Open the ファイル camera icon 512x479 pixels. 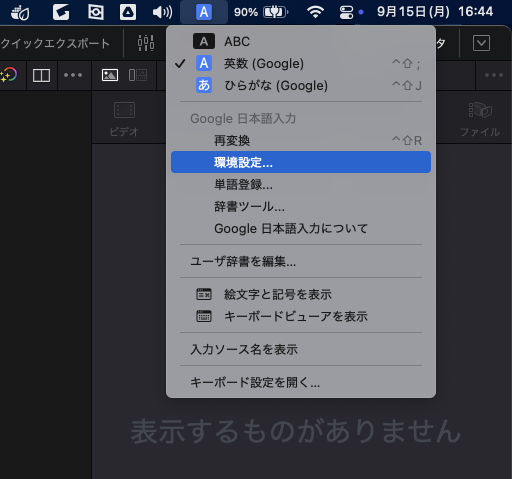point(480,110)
